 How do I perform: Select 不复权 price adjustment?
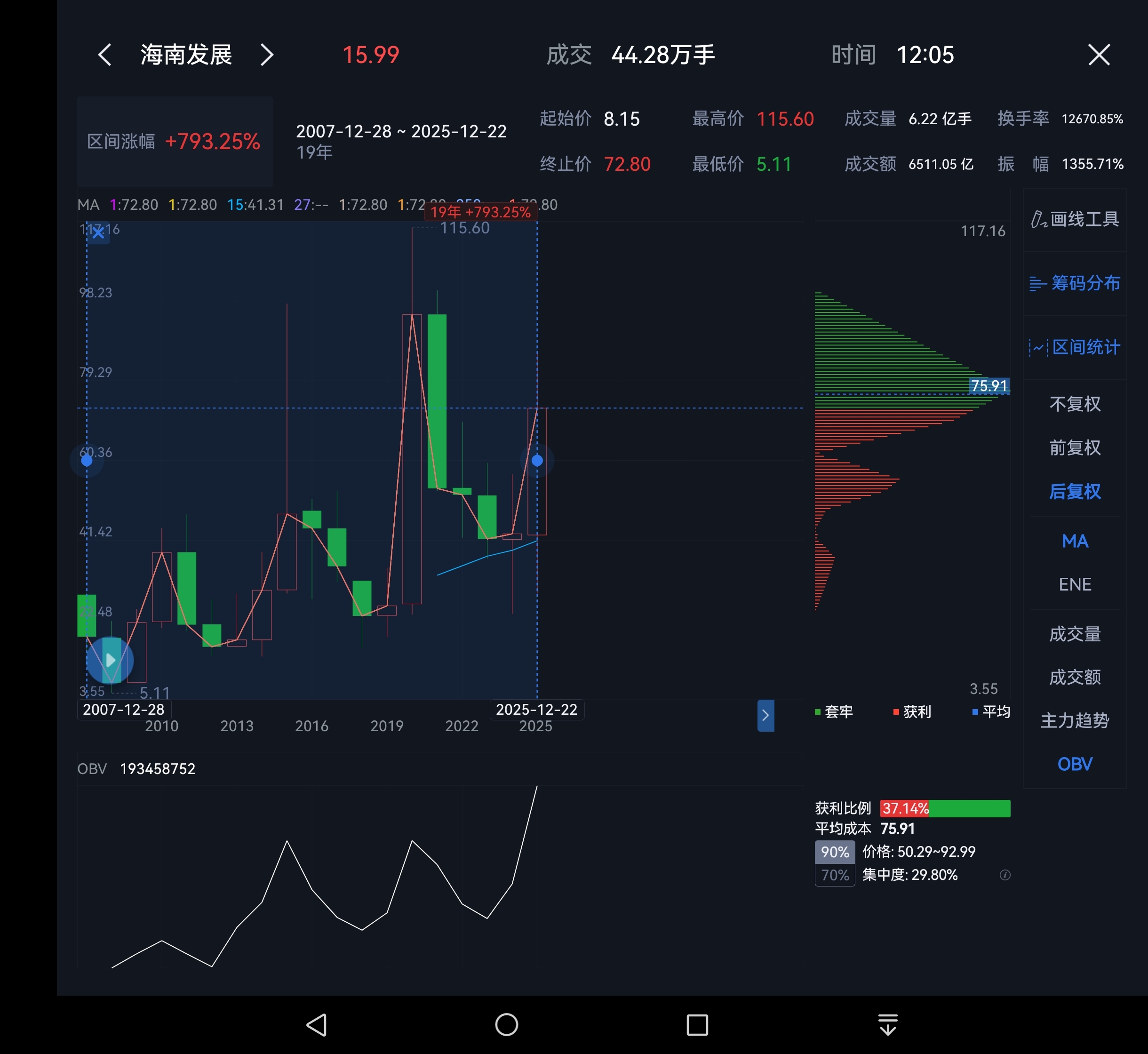click(1075, 404)
